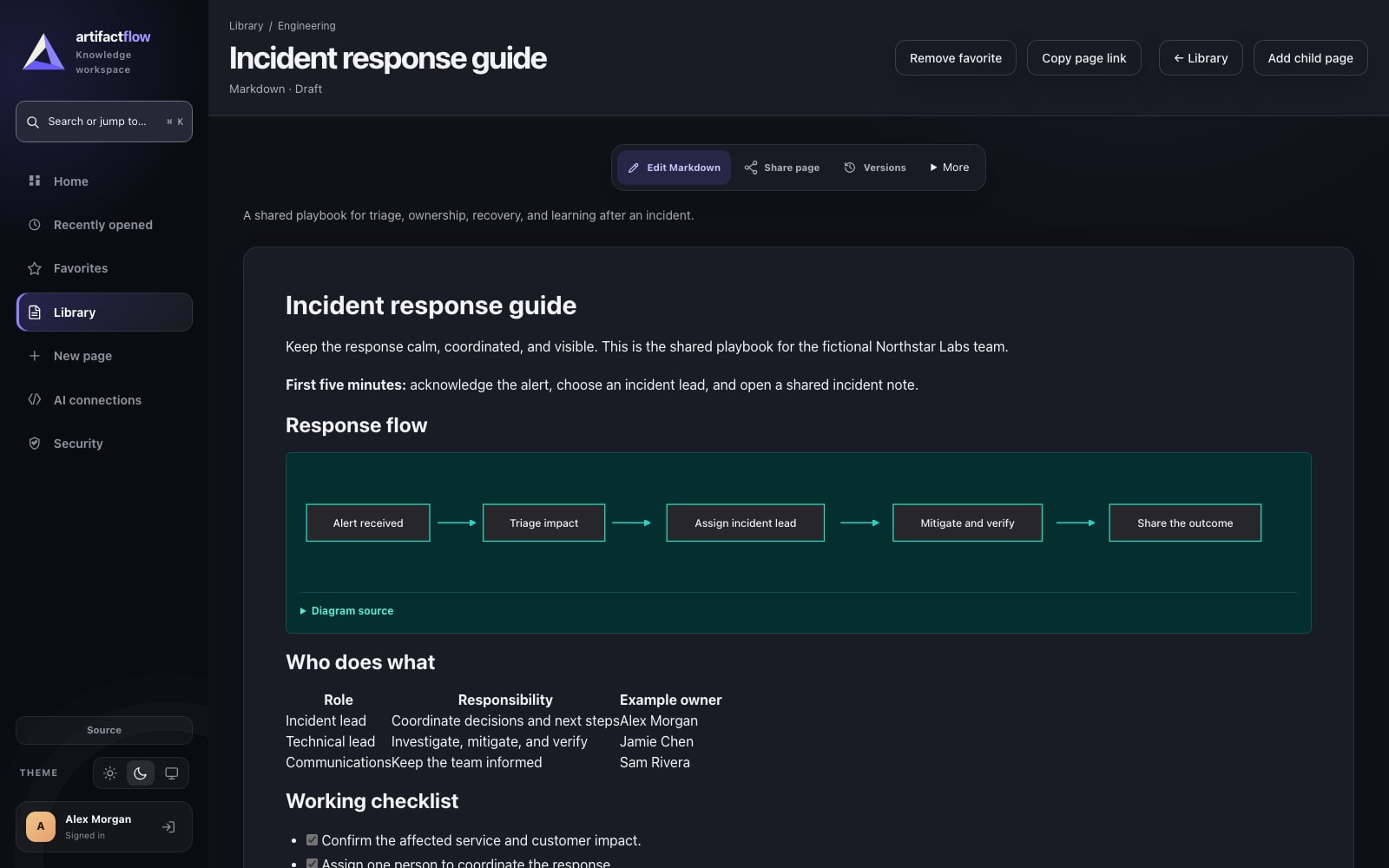Switch to light theme
Image resolution: width=1389 pixels, height=868 pixels.
pos(110,773)
